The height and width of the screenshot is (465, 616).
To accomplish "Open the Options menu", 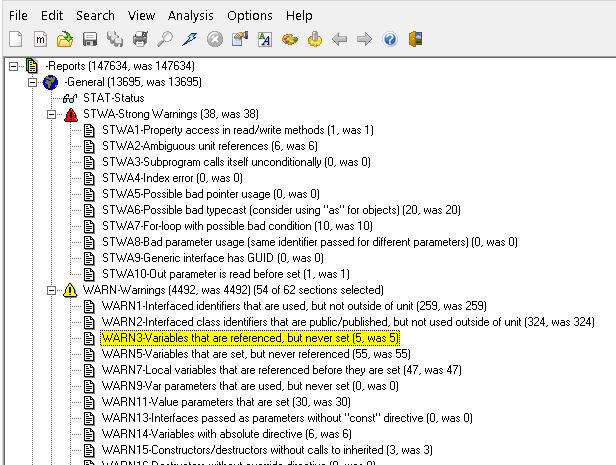I will [x=250, y=16].
